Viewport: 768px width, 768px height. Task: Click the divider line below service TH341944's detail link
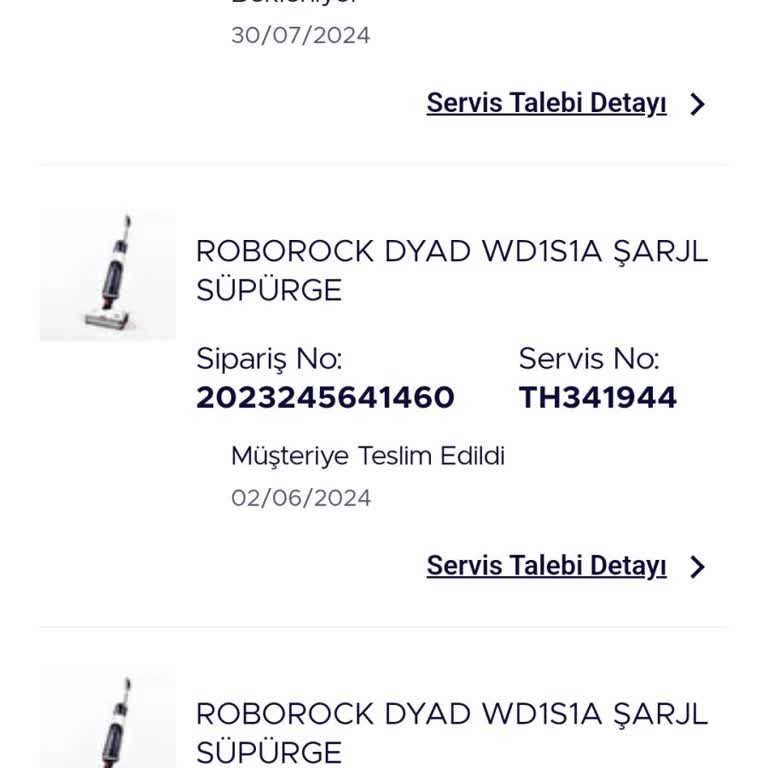tap(384, 628)
